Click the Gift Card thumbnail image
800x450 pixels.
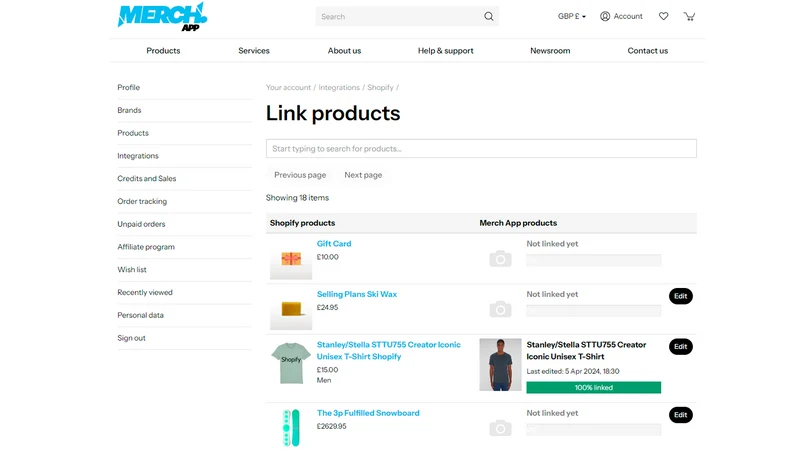point(291,259)
